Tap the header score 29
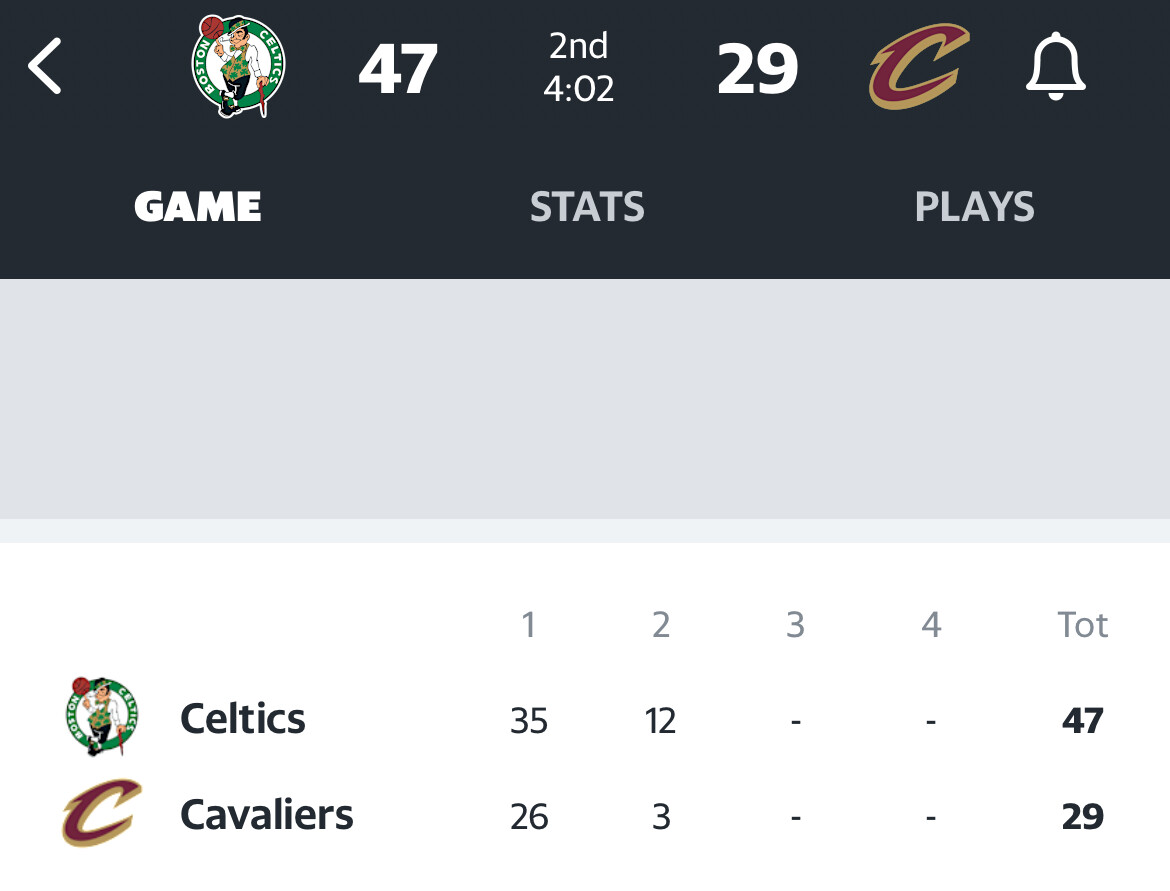The height and width of the screenshot is (891, 1170). coord(757,70)
